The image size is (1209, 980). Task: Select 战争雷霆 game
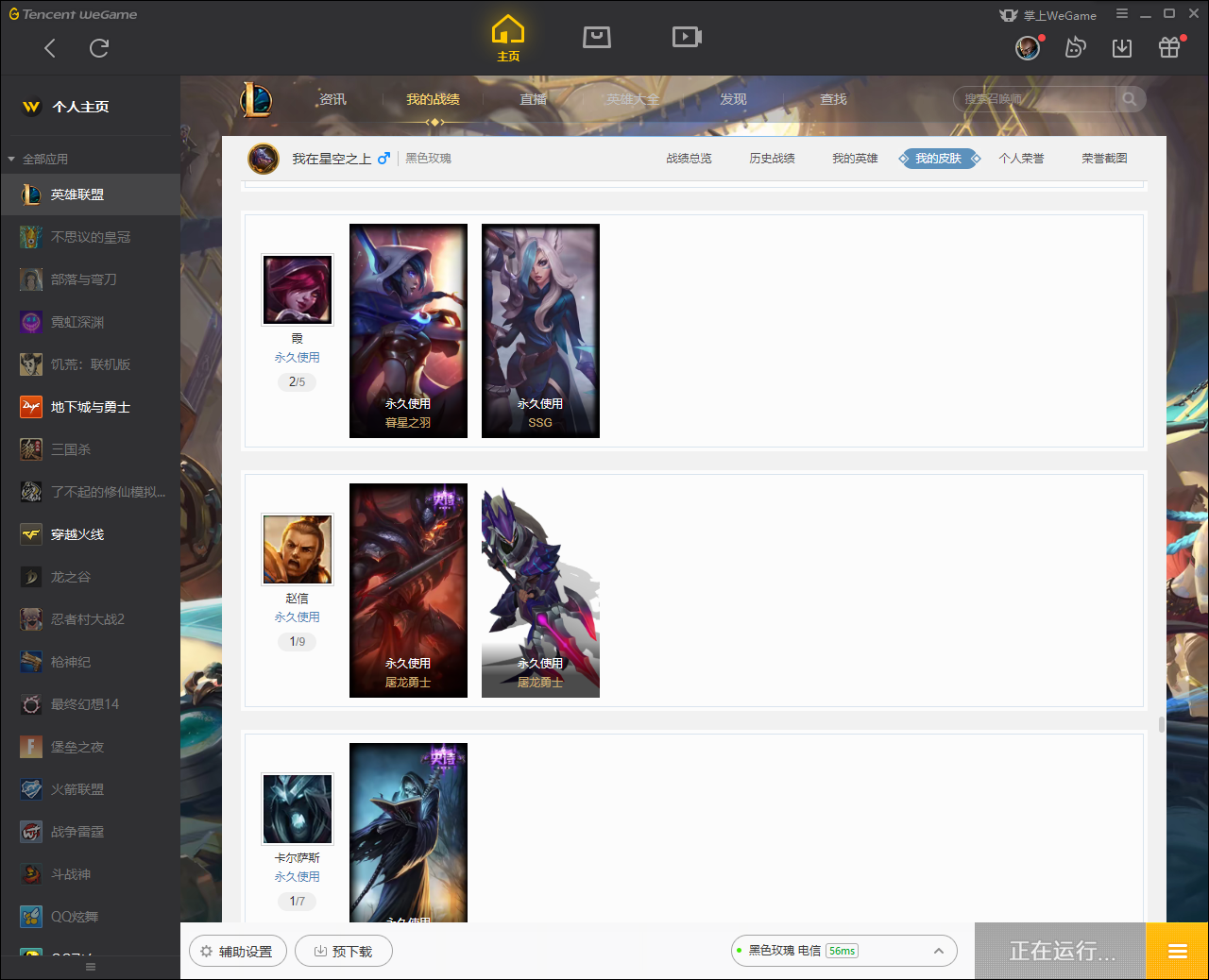90,832
